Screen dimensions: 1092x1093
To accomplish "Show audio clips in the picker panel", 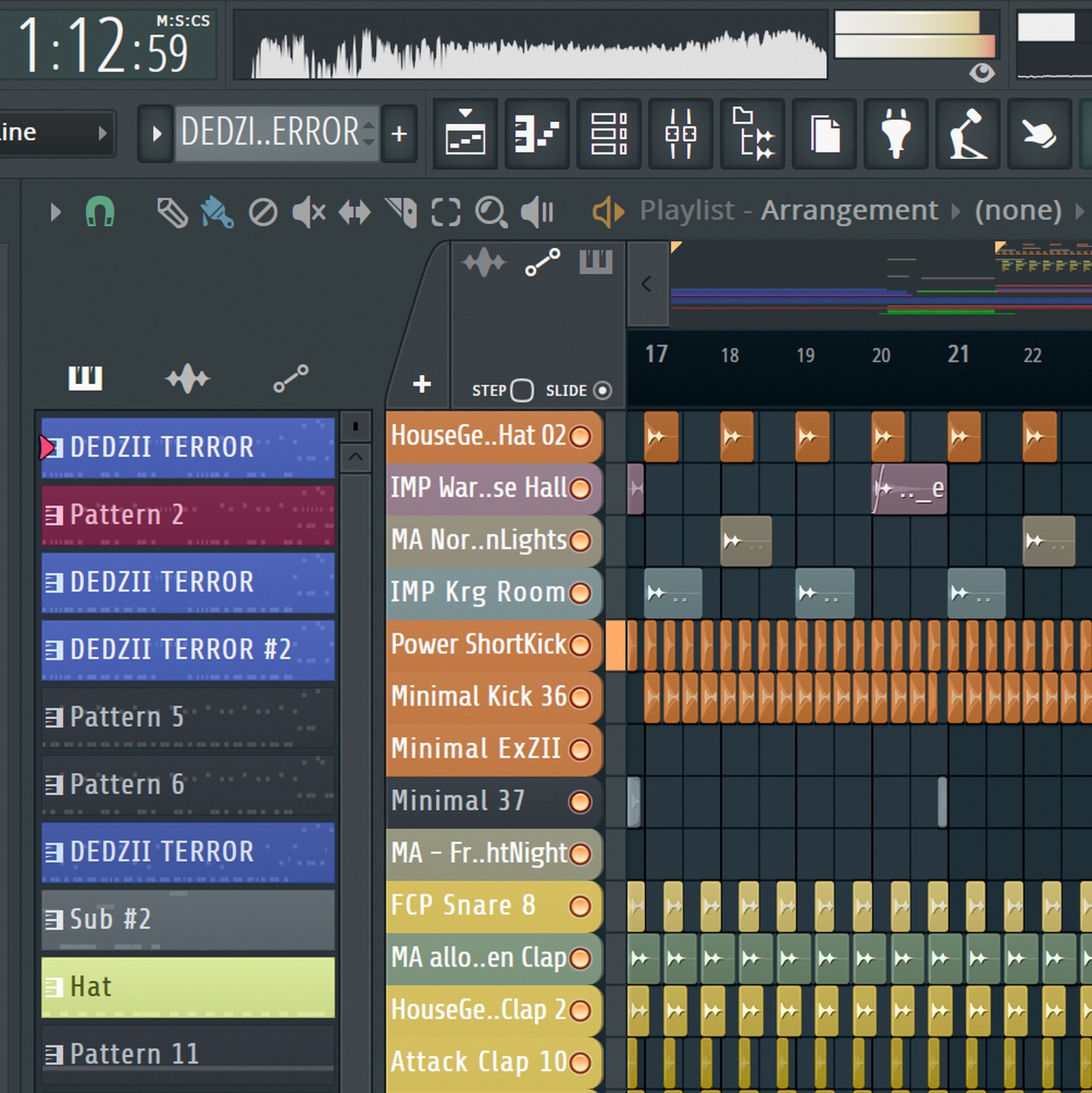I will 188,378.
